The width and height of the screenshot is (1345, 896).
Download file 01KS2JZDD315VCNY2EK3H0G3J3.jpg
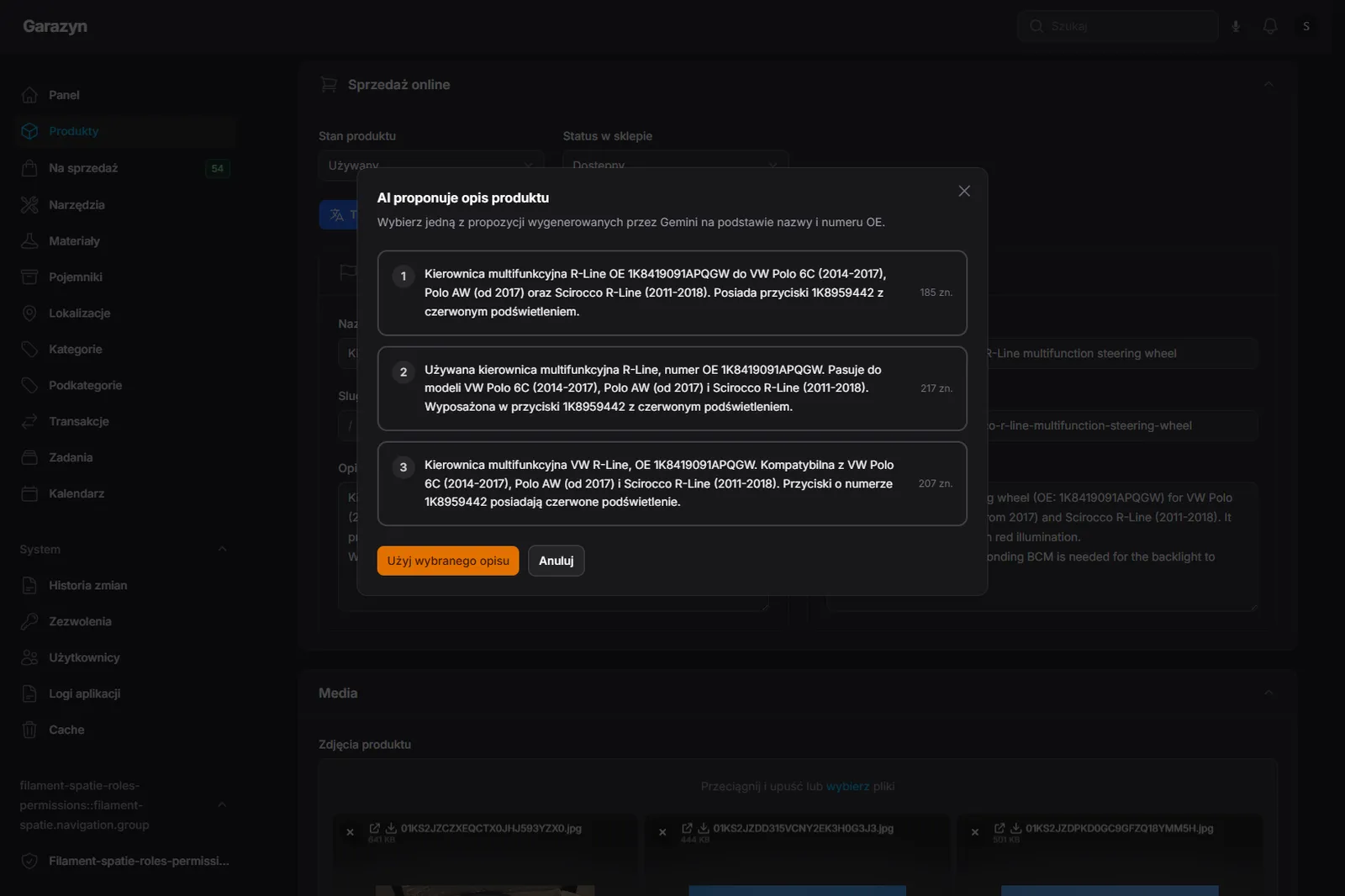(x=704, y=828)
